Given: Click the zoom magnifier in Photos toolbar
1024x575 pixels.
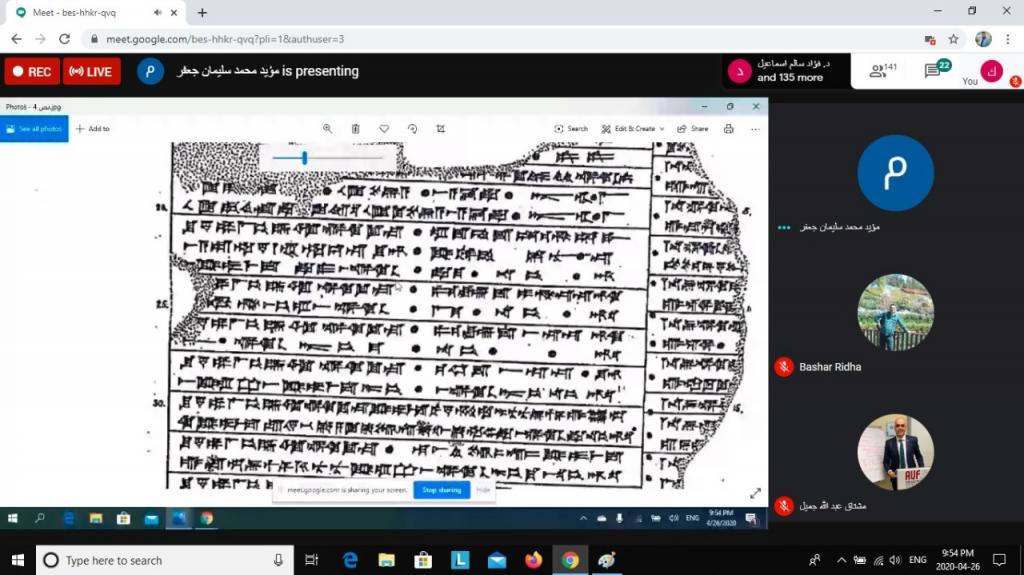Looking at the screenshot, I should click(327, 129).
